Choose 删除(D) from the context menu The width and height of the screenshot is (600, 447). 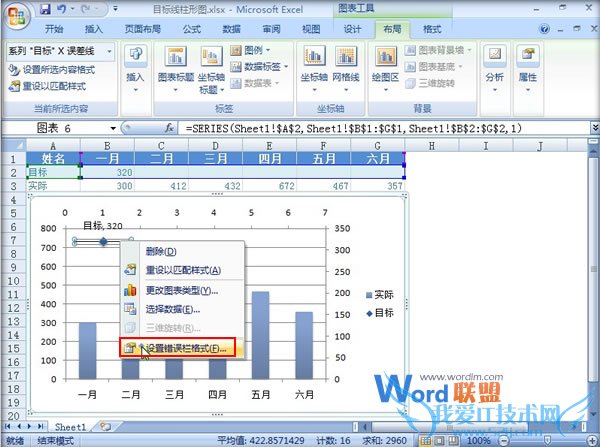click(182, 251)
